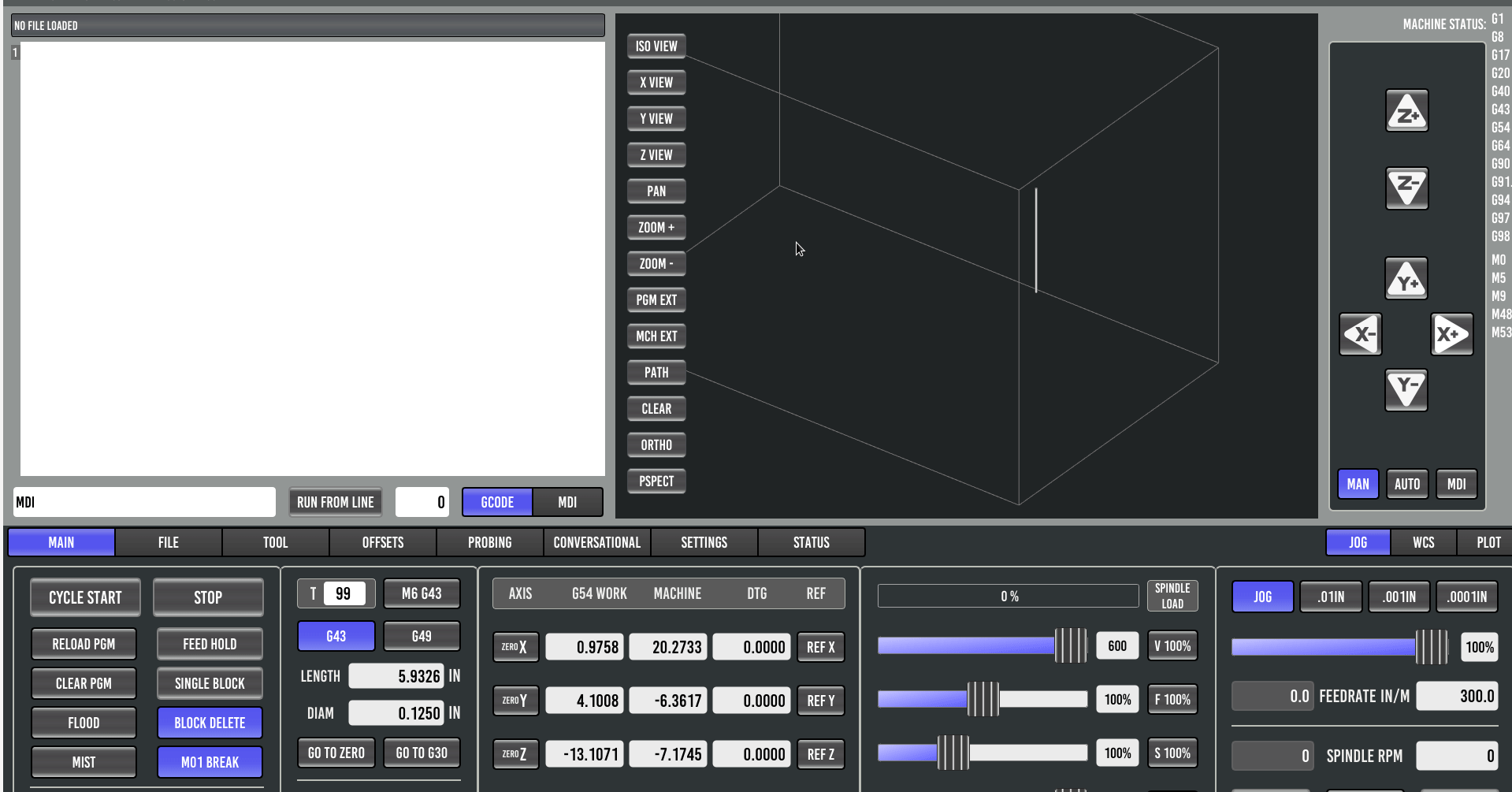Switch to G49 tool offset cancel
This screenshot has width=1512, height=792.
[422, 636]
